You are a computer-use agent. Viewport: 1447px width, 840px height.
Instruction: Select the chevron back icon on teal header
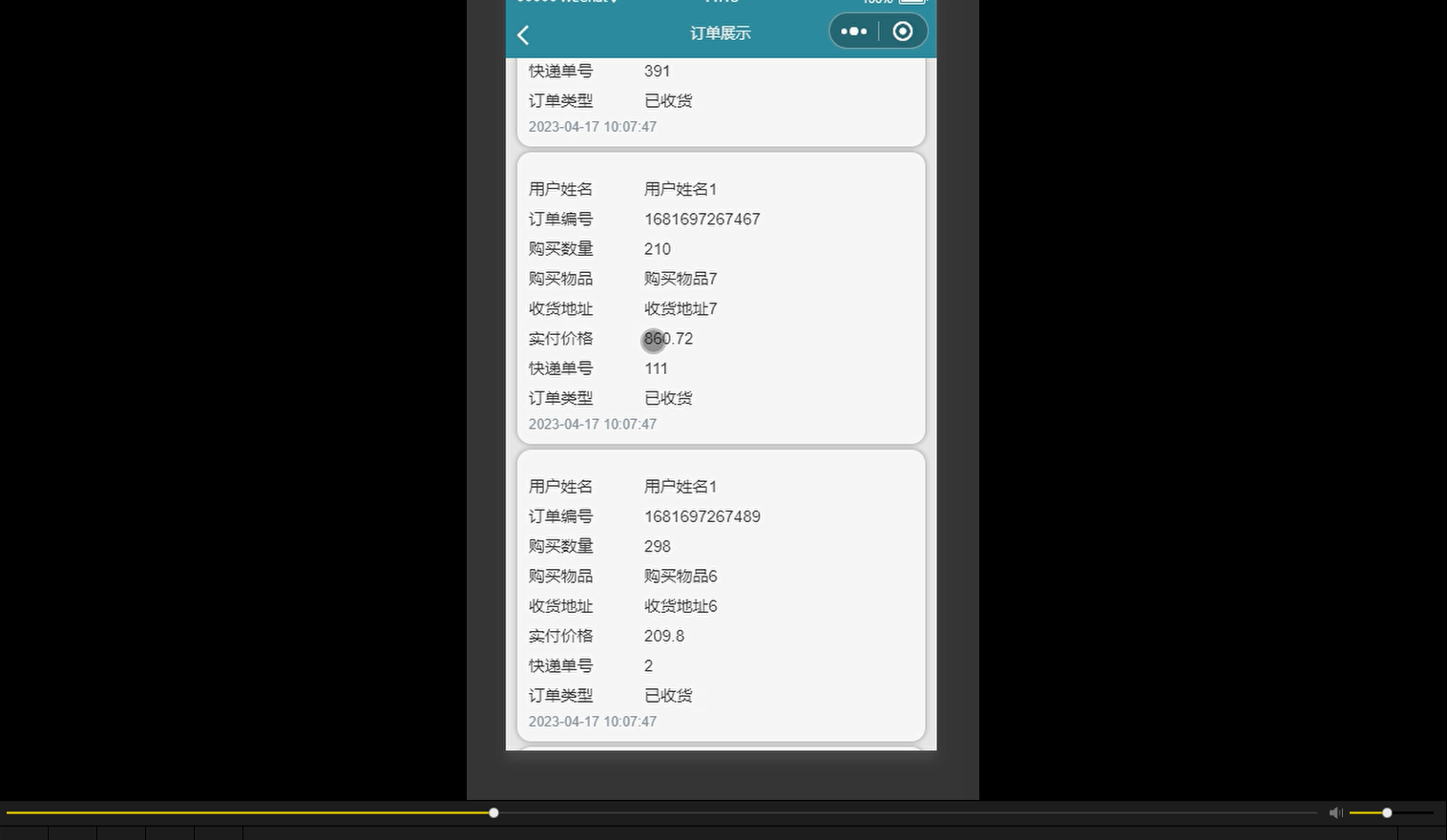523,34
